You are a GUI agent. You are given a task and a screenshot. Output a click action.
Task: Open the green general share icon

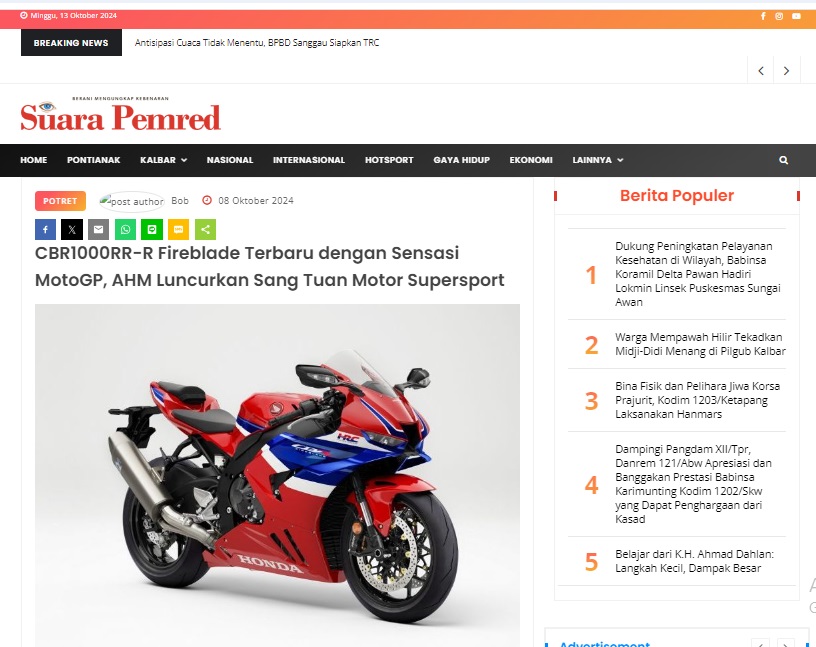click(x=206, y=230)
